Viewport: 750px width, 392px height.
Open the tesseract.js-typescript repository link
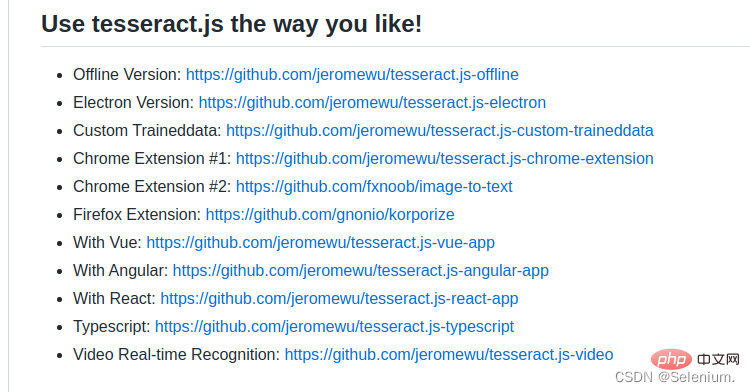[334, 327]
